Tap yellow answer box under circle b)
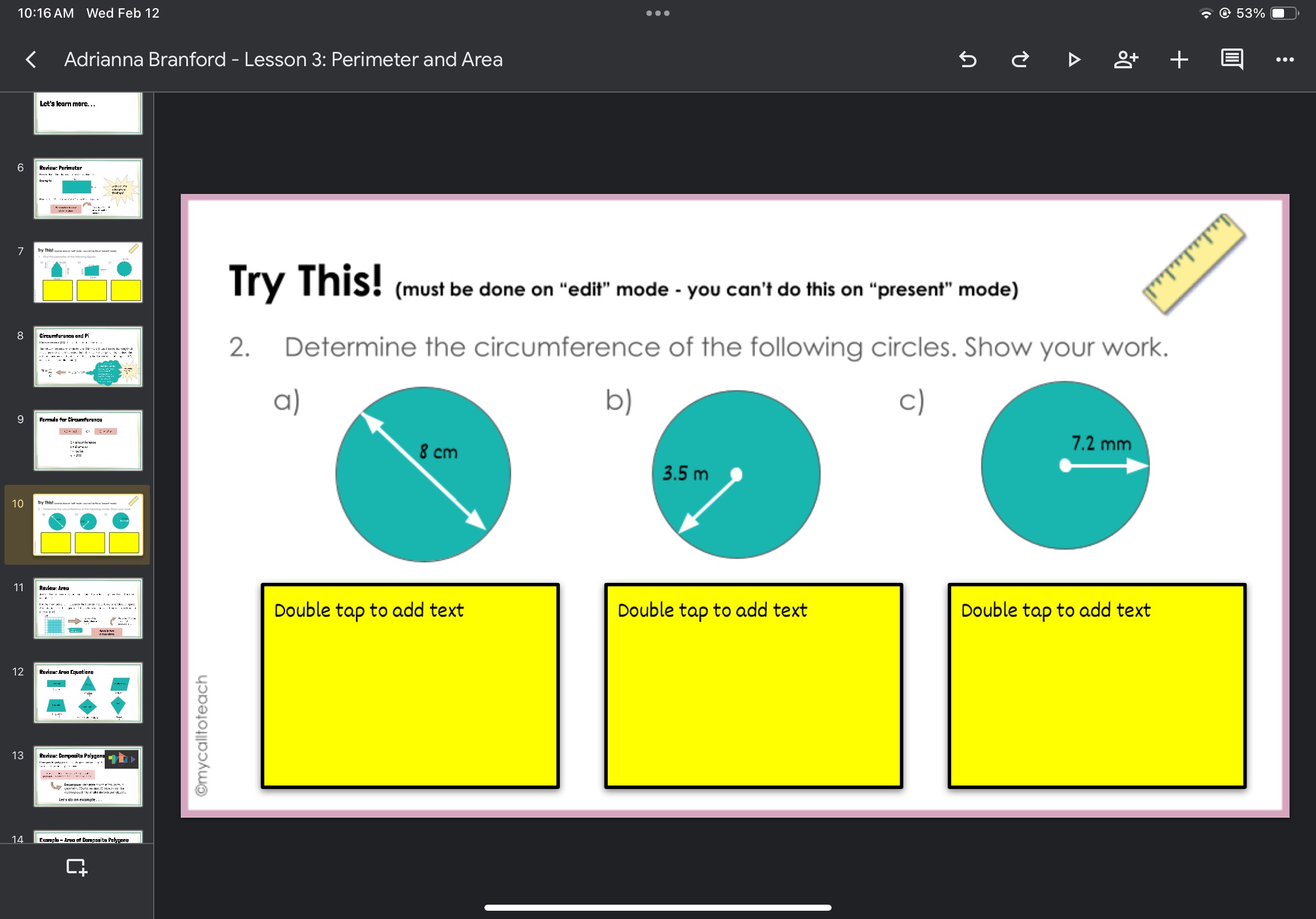 tap(754, 686)
